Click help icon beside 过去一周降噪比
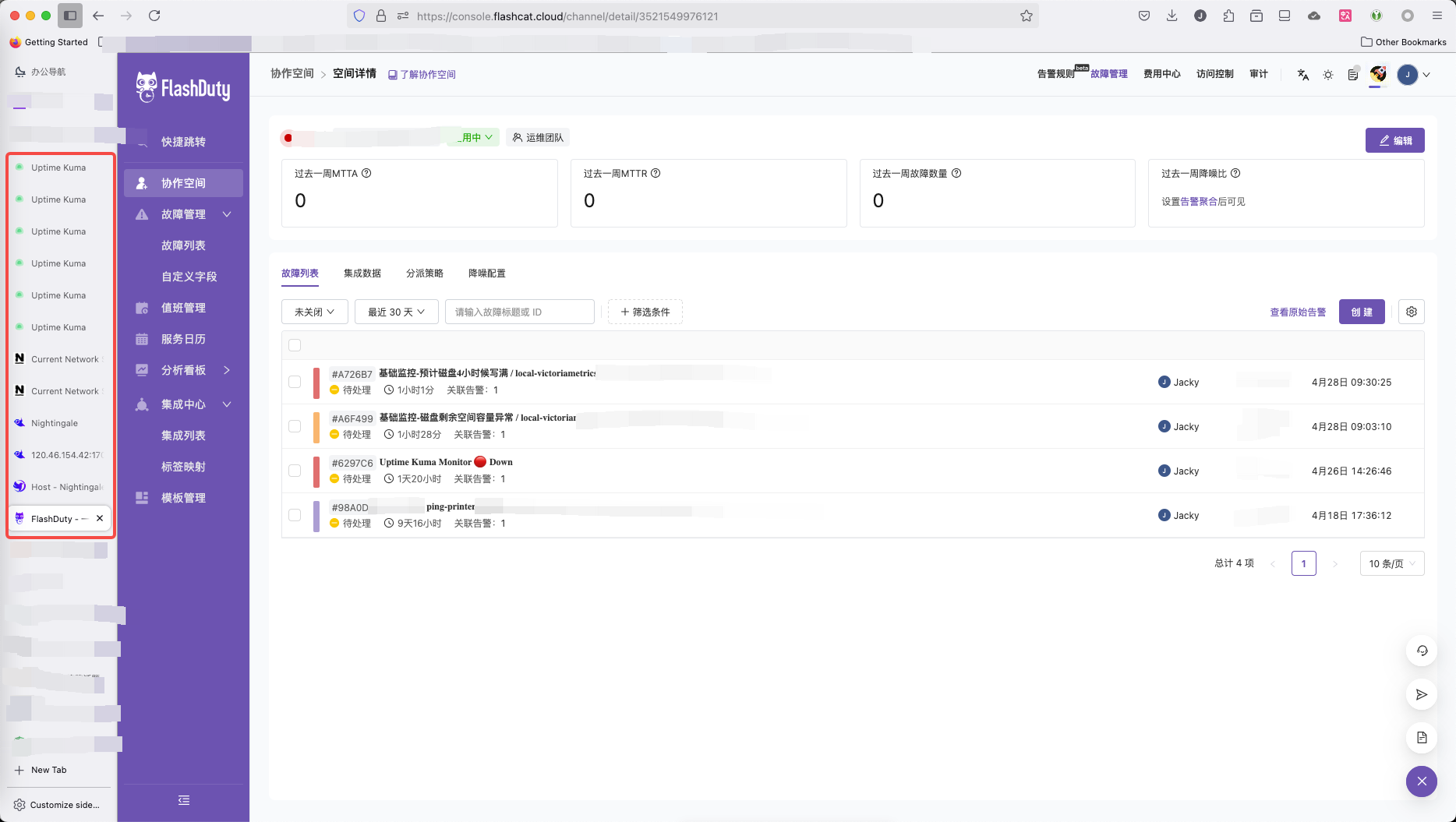The image size is (1456, 822). coord(1235,173)
